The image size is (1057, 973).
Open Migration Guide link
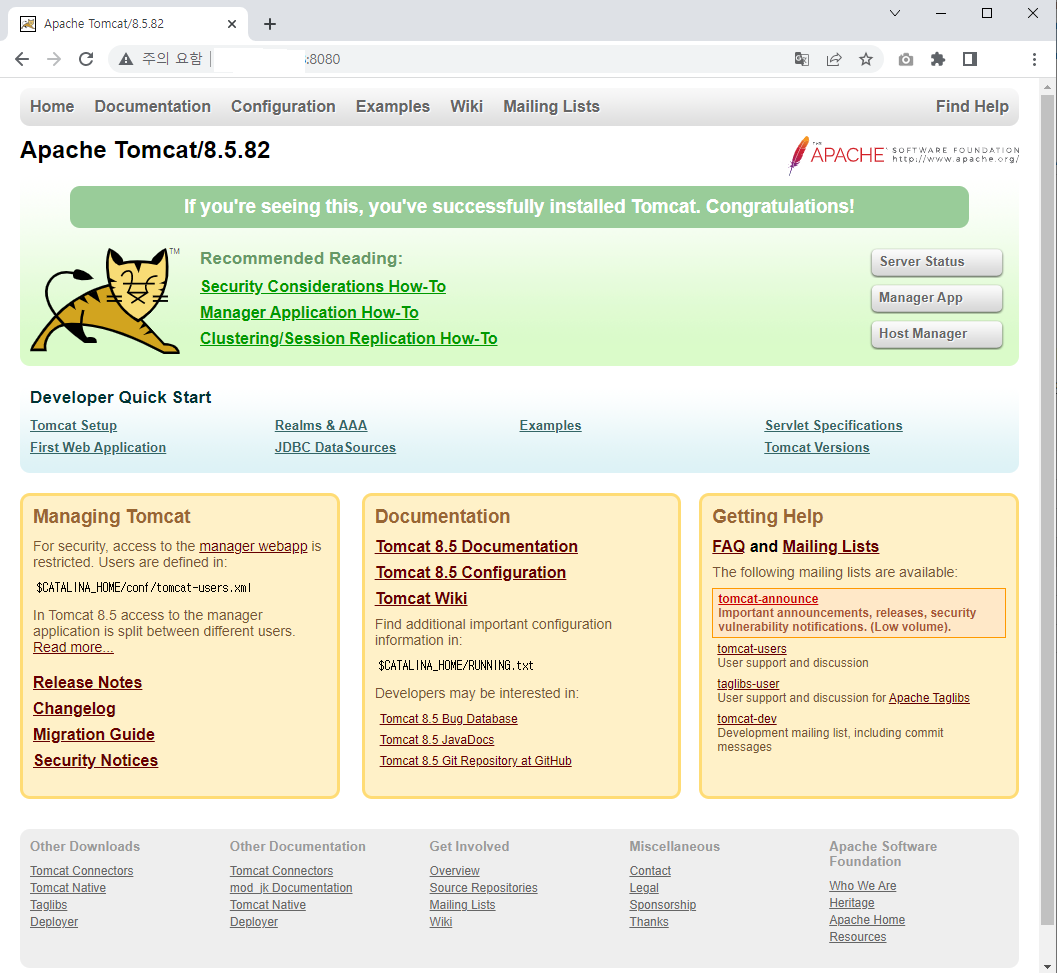[x=94, y=734]
